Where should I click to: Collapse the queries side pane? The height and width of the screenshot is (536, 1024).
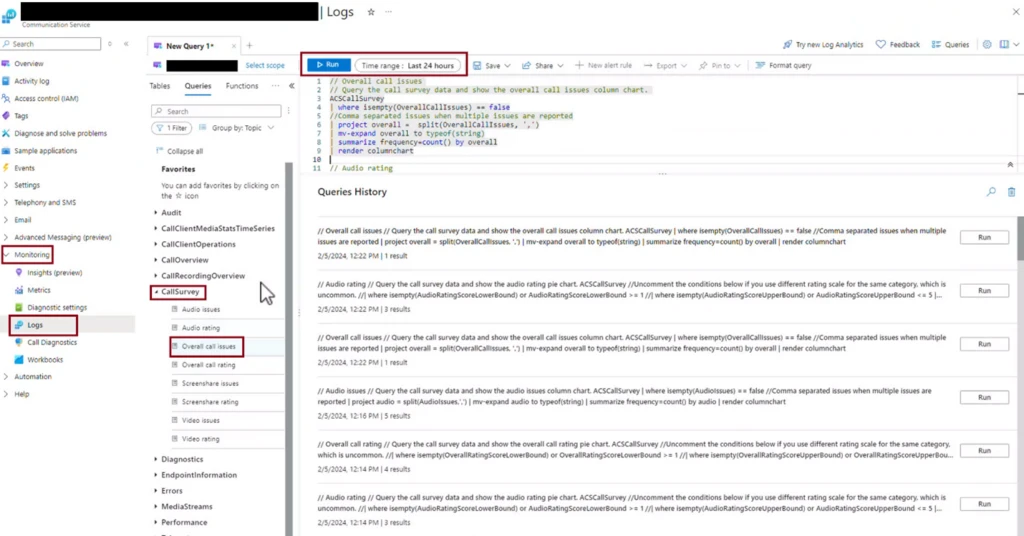click(x=291, y=86)
